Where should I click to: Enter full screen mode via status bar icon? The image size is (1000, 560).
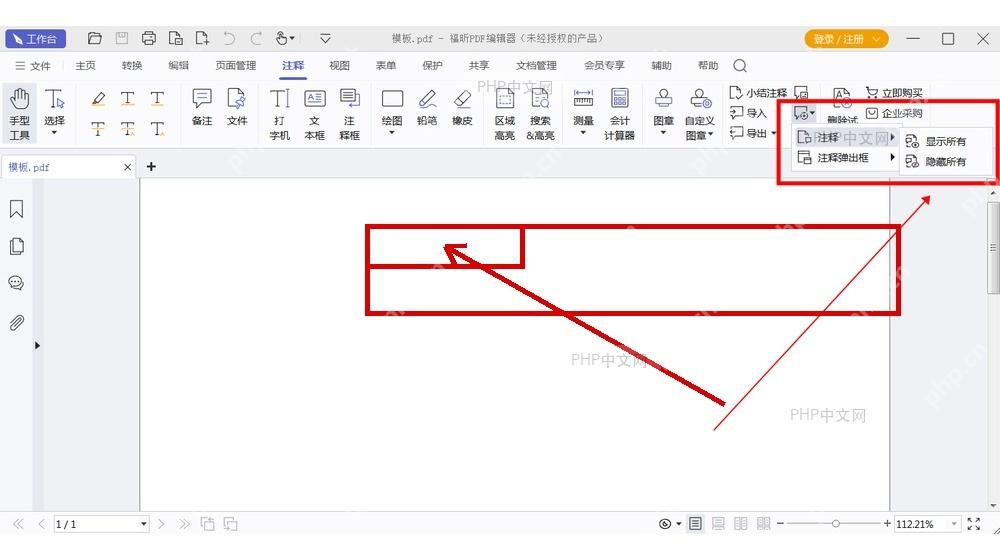click(x=974, y=524)
